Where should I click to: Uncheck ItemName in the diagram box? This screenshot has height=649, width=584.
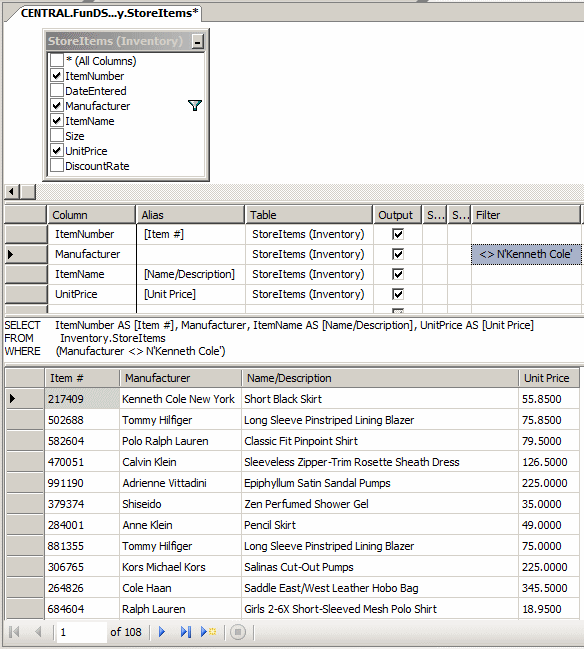point(57,120)
